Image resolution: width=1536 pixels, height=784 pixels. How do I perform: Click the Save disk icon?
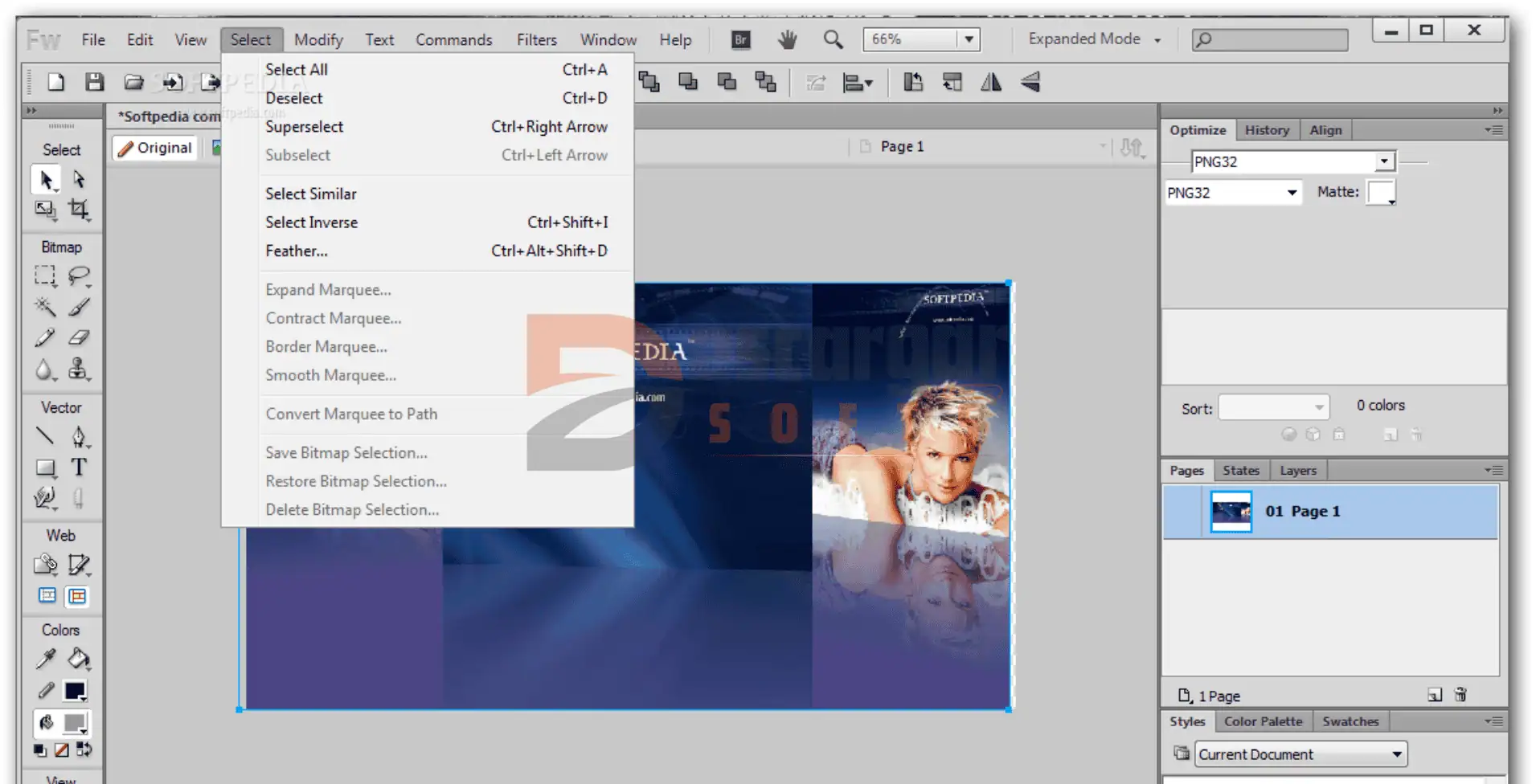95,82
